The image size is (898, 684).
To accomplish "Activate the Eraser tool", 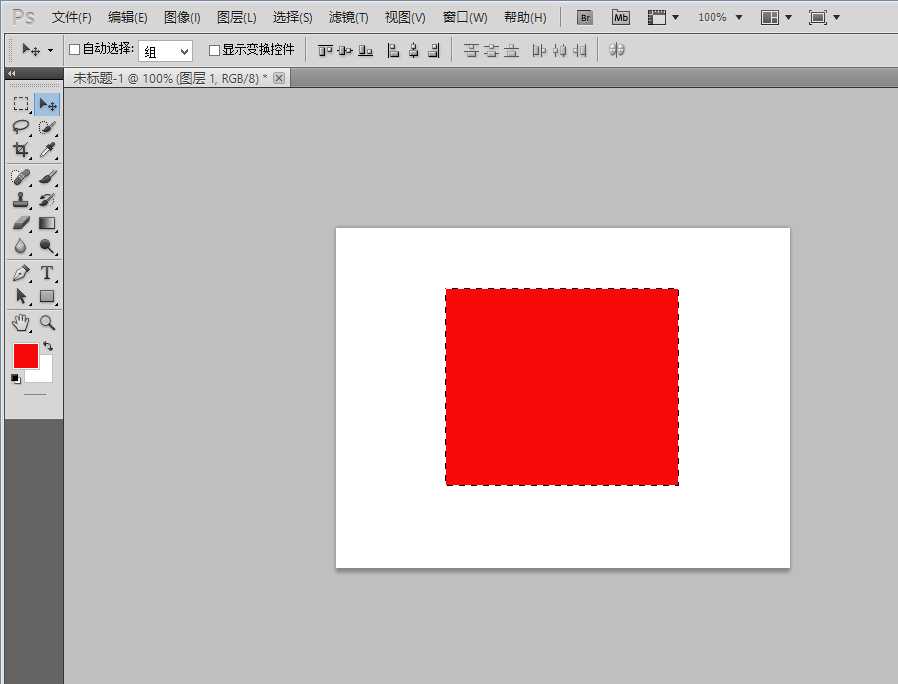I will click(x=20, y=223).
